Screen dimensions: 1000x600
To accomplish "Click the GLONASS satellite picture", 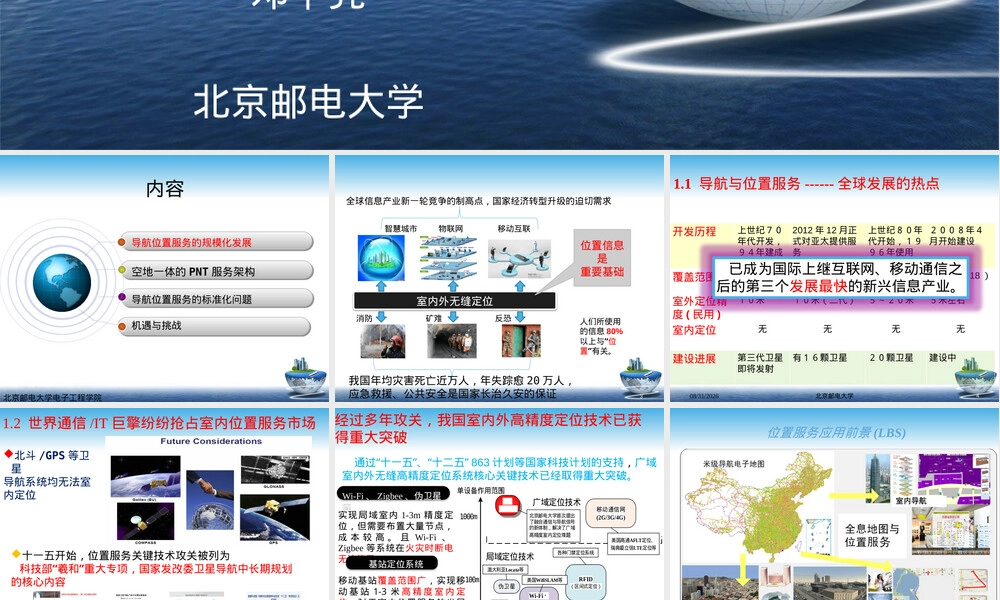I will [x=276, y=470].
